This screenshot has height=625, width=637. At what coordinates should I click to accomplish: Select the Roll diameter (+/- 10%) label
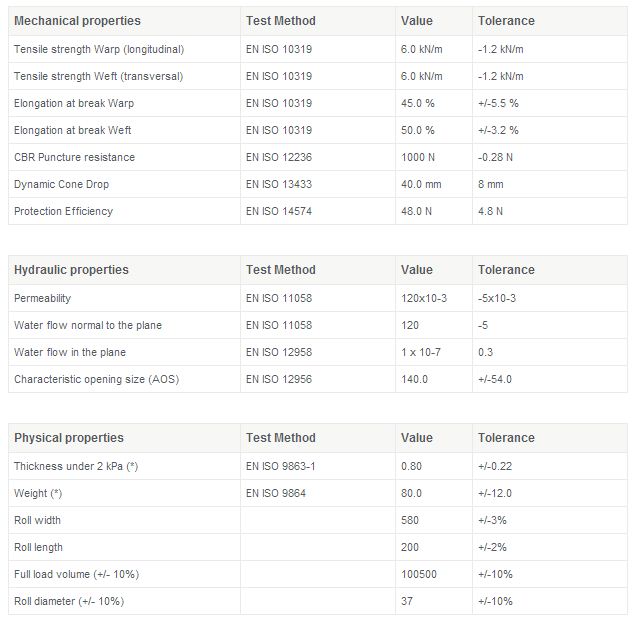point(69,601)
